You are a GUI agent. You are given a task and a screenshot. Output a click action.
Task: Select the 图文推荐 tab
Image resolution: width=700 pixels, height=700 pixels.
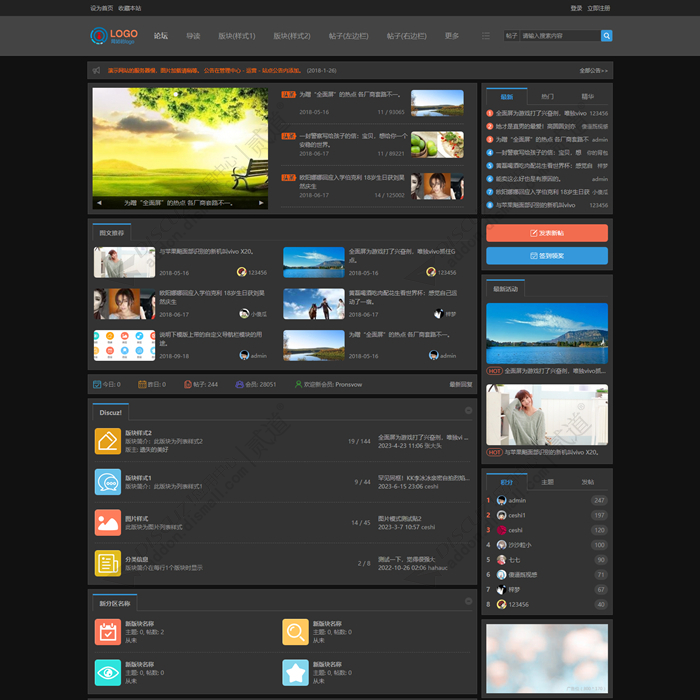coord(112,233)
